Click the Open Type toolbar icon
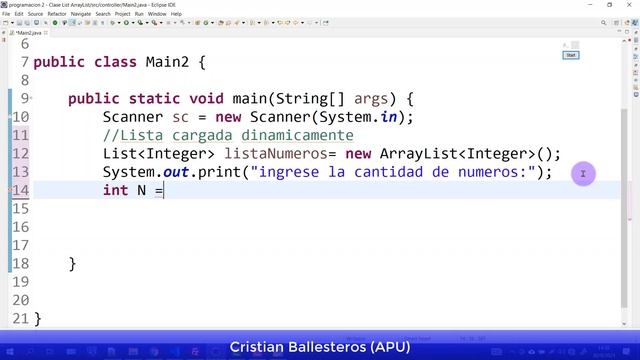 (x=220, y=23)
